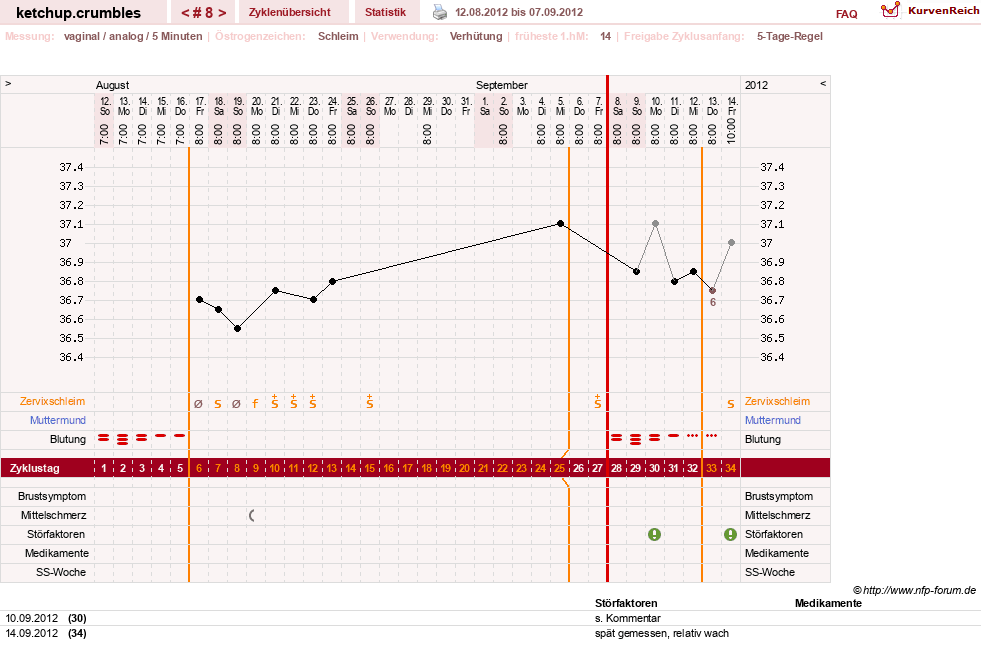Open the KurvenReich home link

point(943,11)
